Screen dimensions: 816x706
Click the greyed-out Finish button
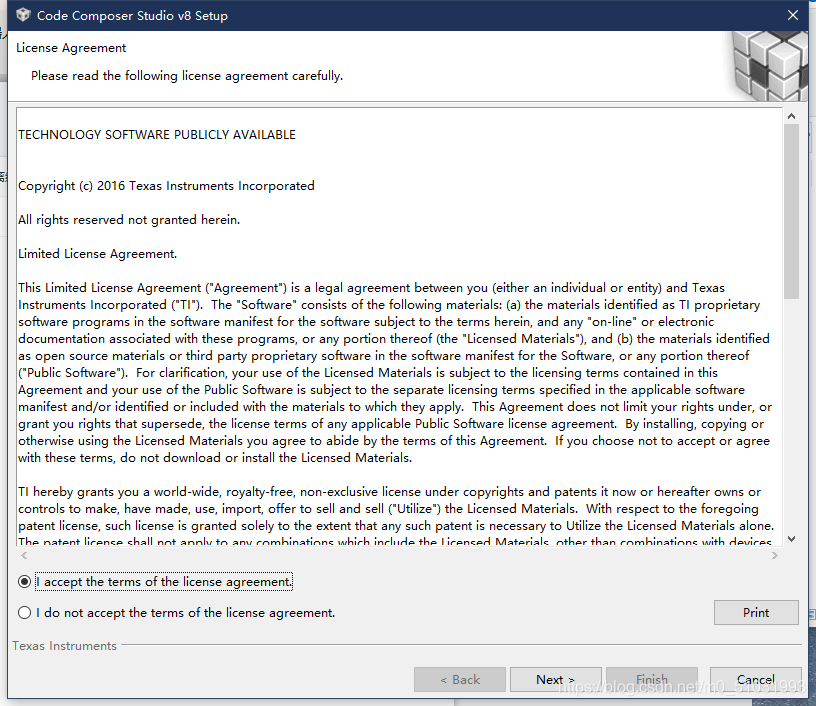pyautogui.click(x=651, y=679)
